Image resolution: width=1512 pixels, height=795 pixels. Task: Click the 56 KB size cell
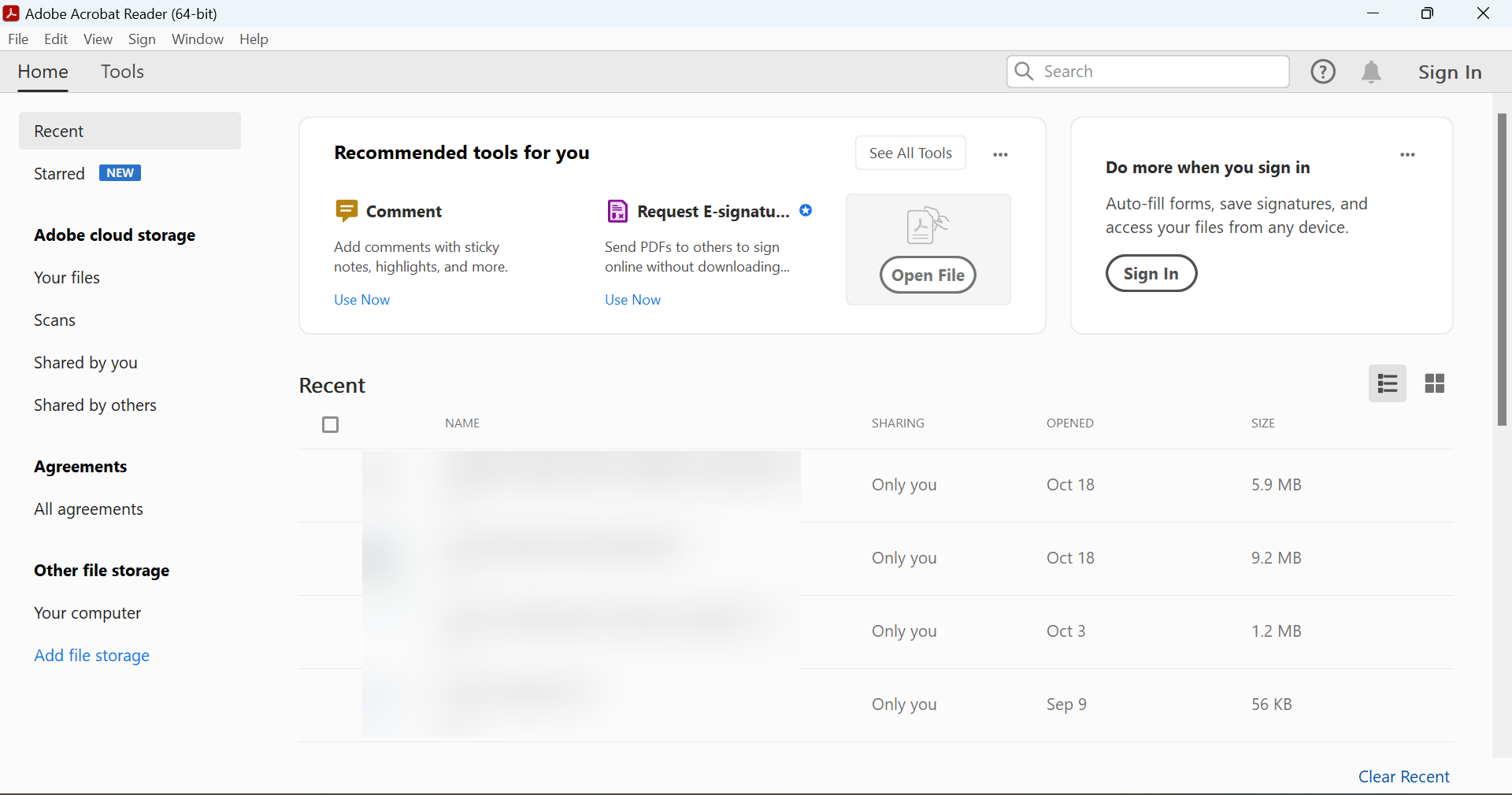[1271, 704]
